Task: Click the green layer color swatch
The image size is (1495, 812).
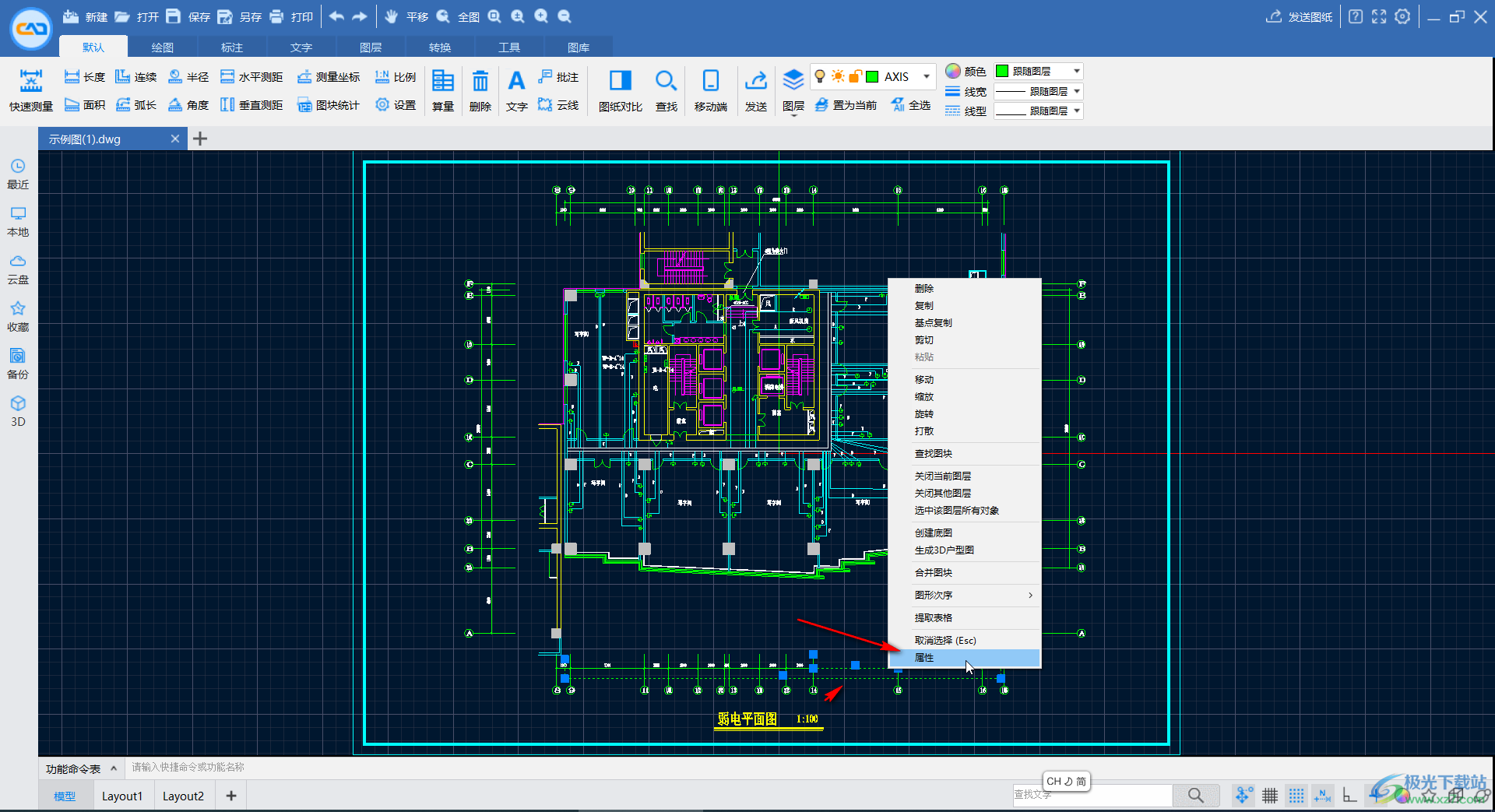Action: (873, 76)
